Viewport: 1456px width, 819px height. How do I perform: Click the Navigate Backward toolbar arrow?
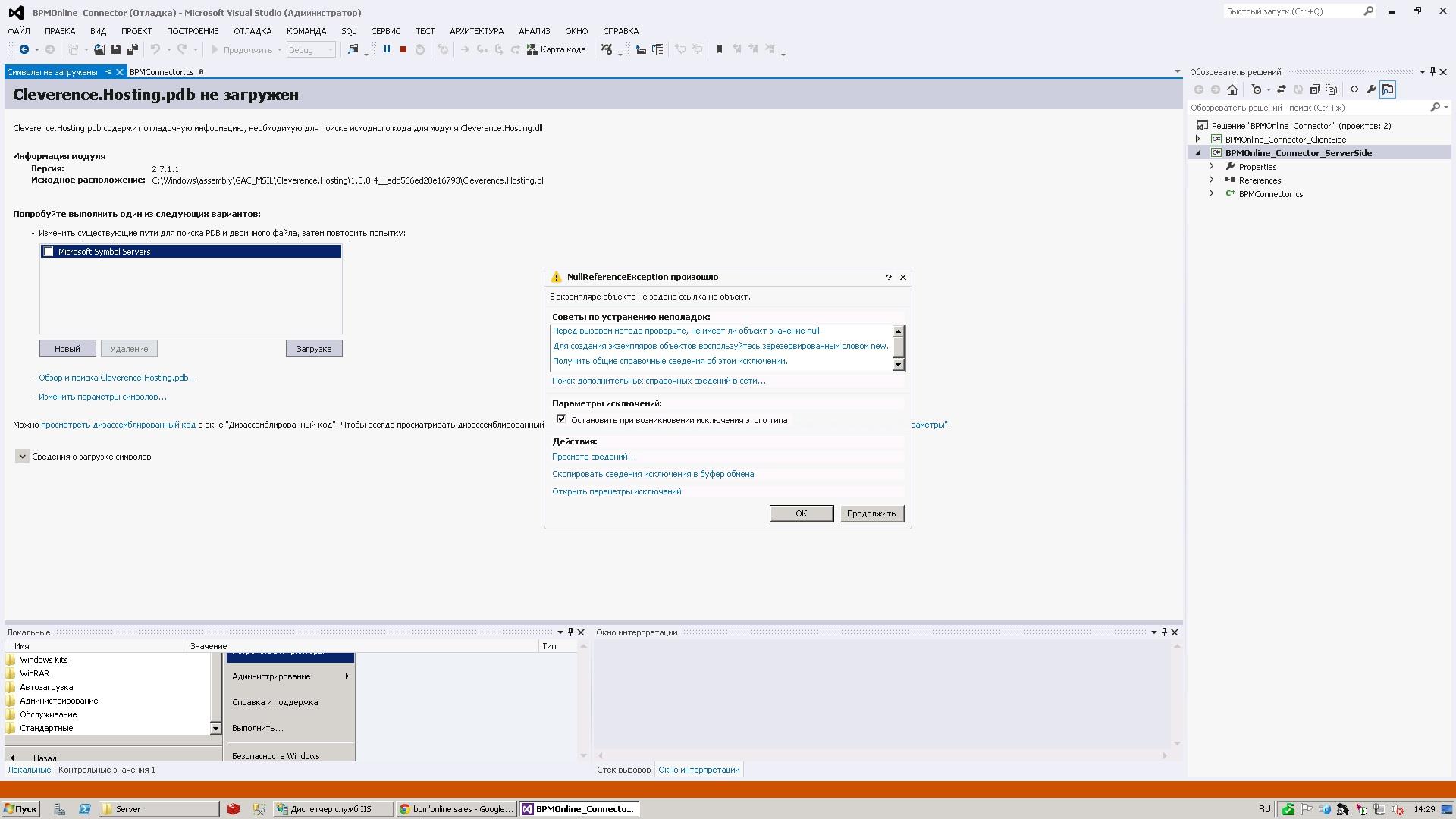tap(24, 49)
